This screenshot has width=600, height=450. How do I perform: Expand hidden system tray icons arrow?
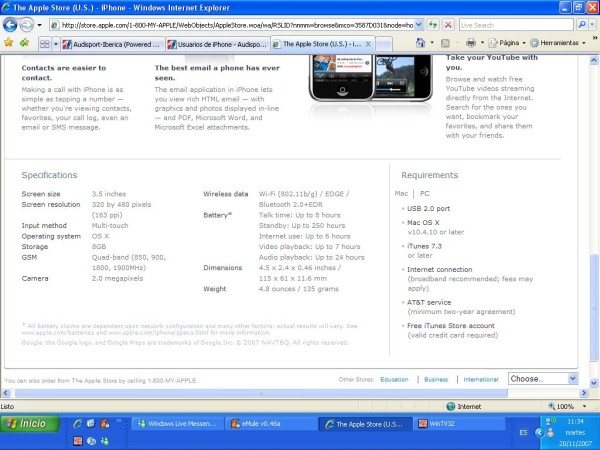pyautogui.click(x=539, y=433)
